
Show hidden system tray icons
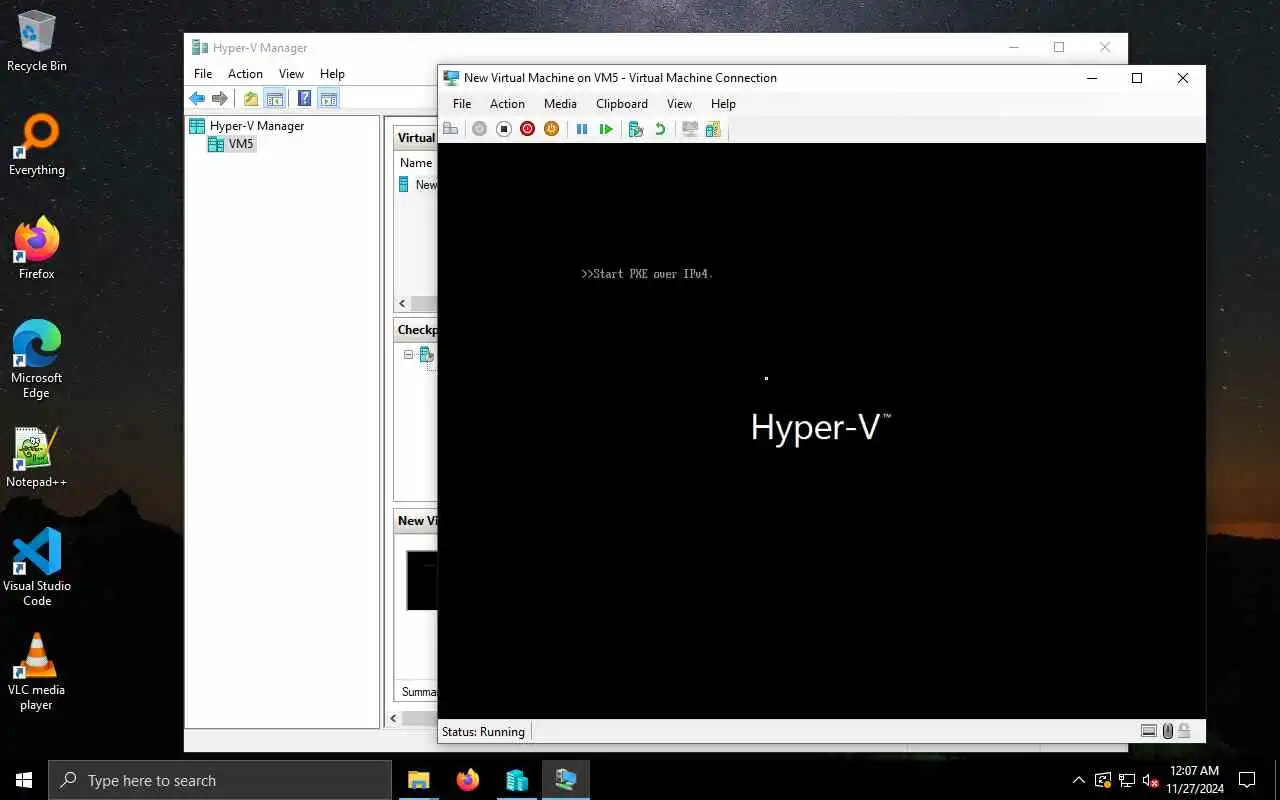click(x=1078, y=780)
